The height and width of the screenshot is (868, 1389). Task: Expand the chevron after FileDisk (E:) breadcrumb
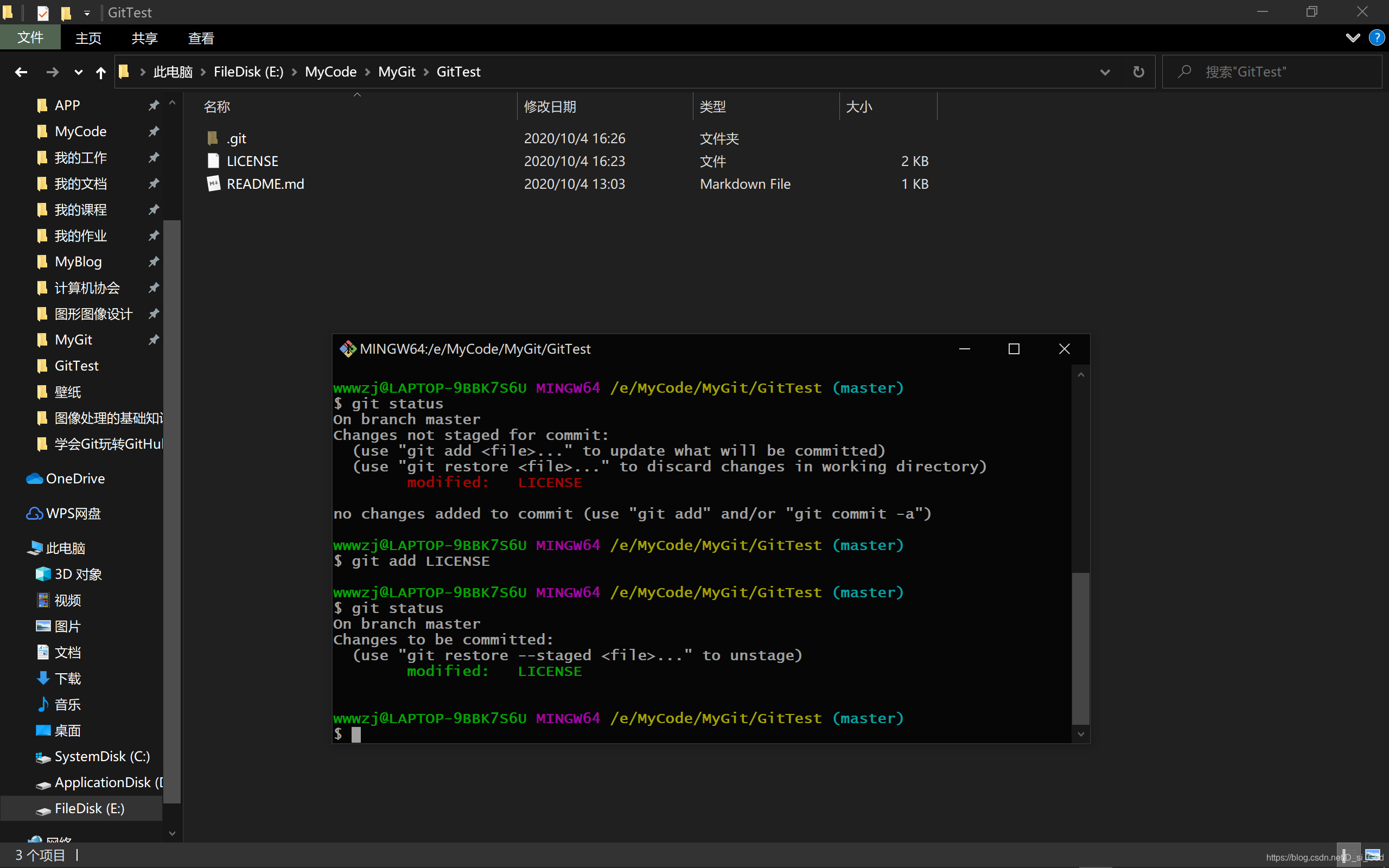point(295,72)
